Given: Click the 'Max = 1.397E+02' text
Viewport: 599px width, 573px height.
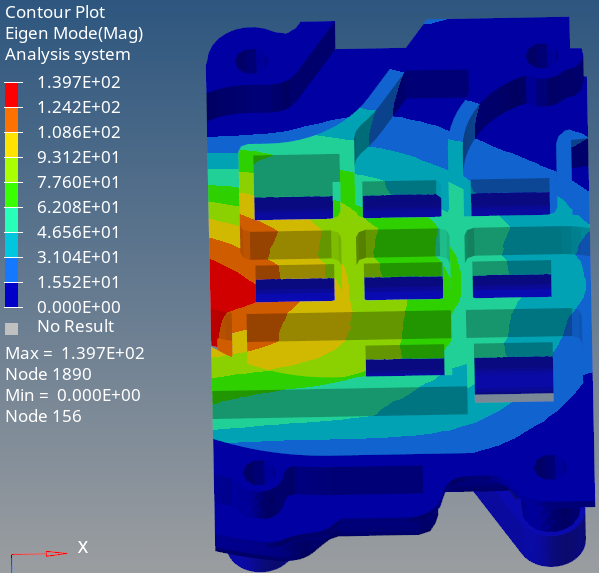Looking at the screenshot, I should (x=75, y=353).
